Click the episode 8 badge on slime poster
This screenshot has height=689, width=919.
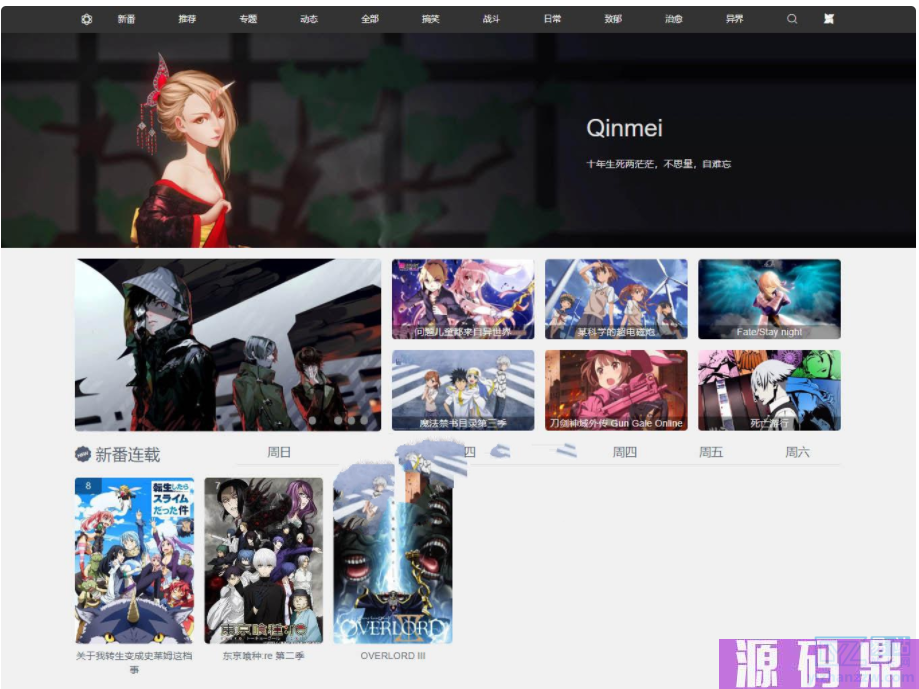(x=89, y=486)
